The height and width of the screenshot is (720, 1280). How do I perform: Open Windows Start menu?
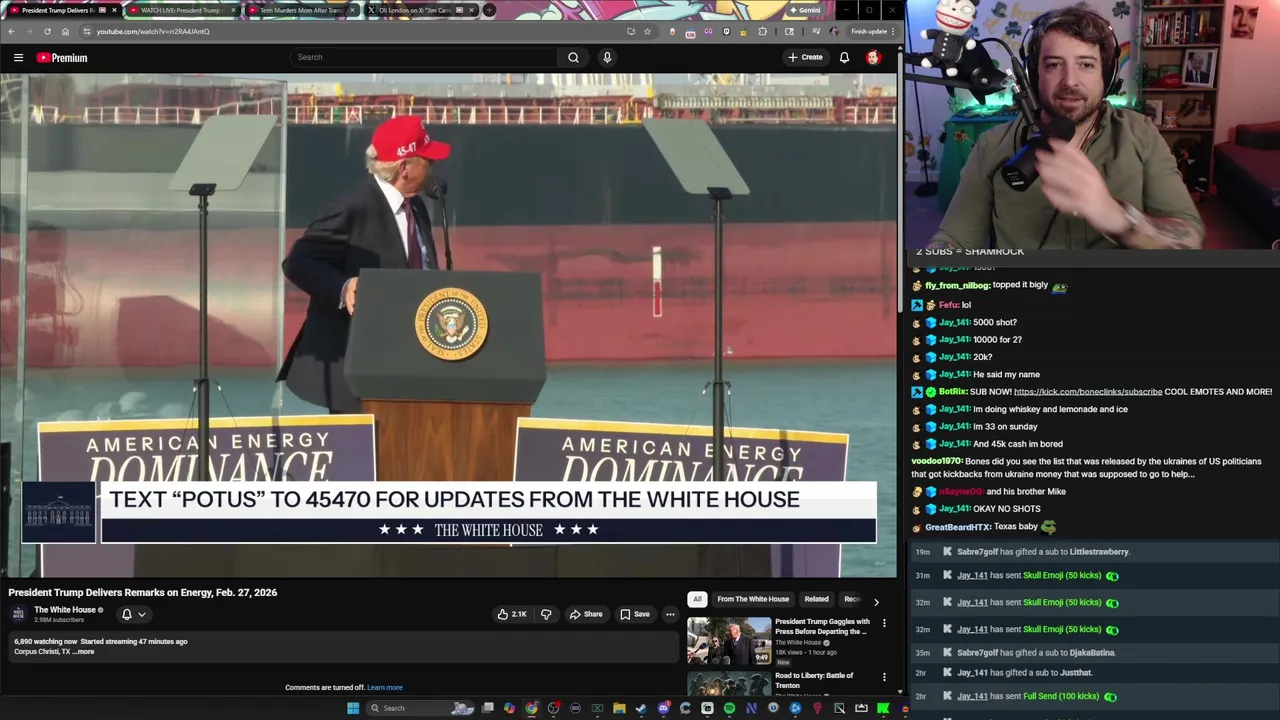(352, 708)
